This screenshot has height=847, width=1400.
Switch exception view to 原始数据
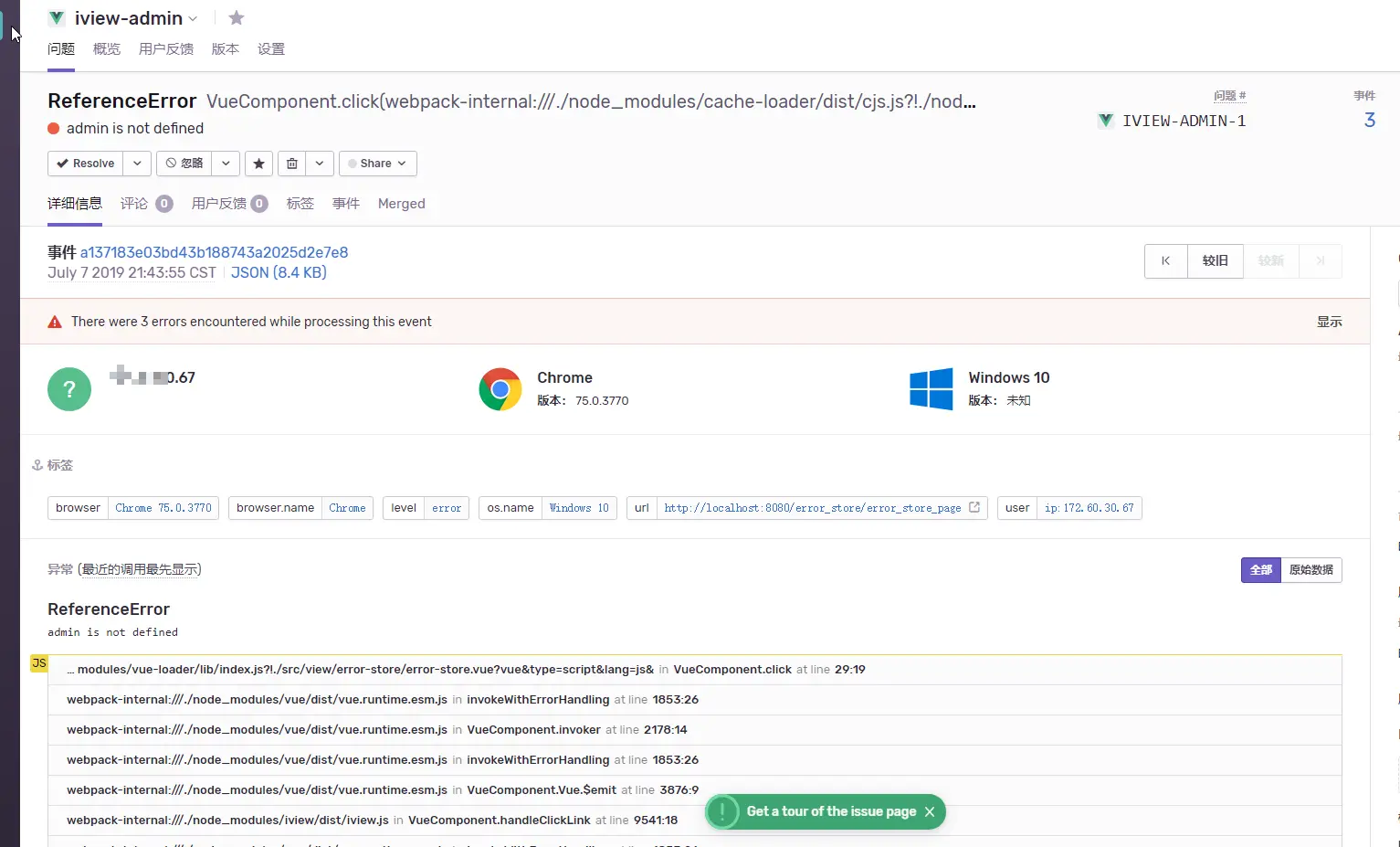click(x=1311, y=570)
